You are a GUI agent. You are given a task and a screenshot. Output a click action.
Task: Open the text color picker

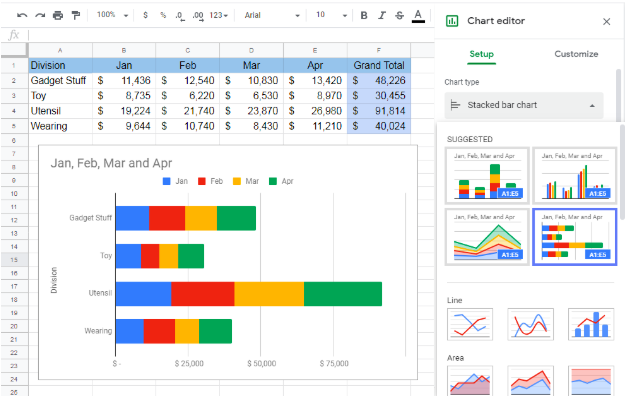(x=418, y=16)
